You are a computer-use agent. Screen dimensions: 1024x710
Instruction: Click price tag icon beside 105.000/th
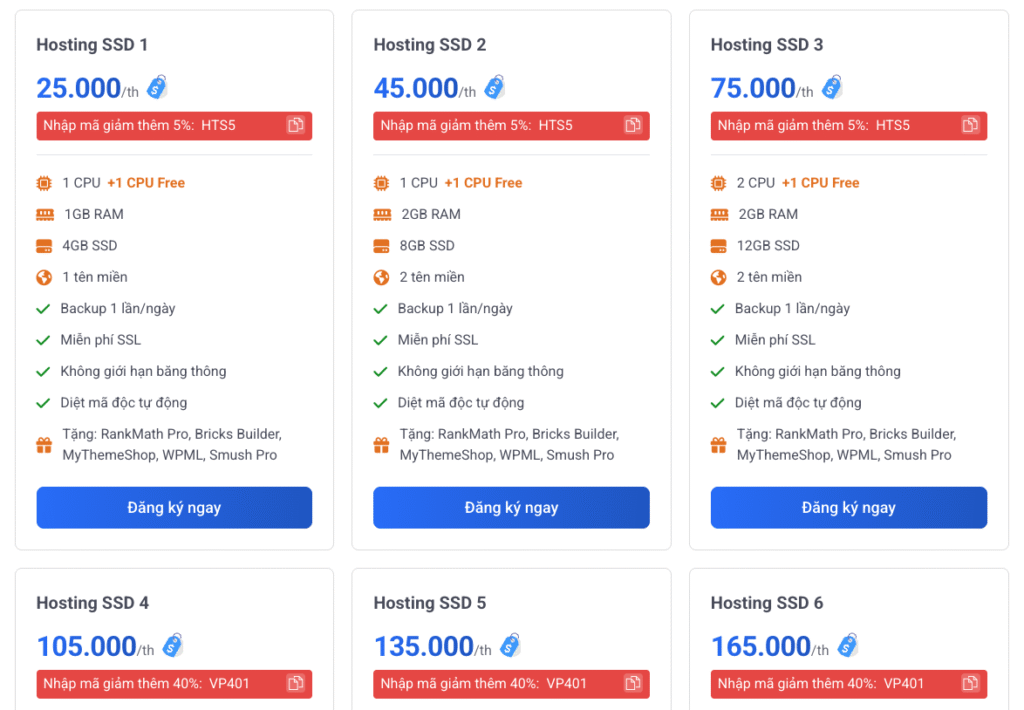click(x=172, y=646)
